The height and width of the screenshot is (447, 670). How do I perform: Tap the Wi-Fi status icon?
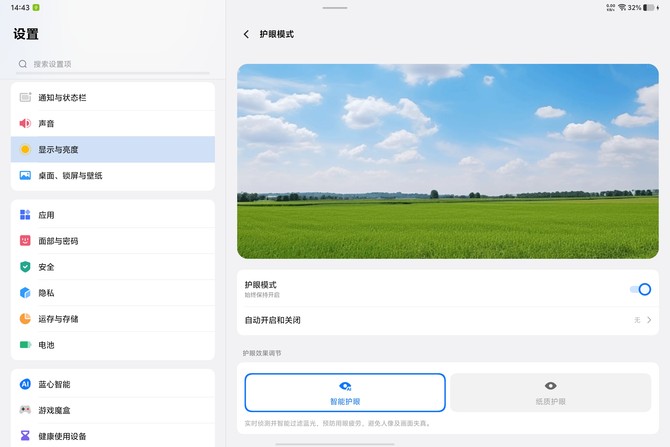click(622, 7)
